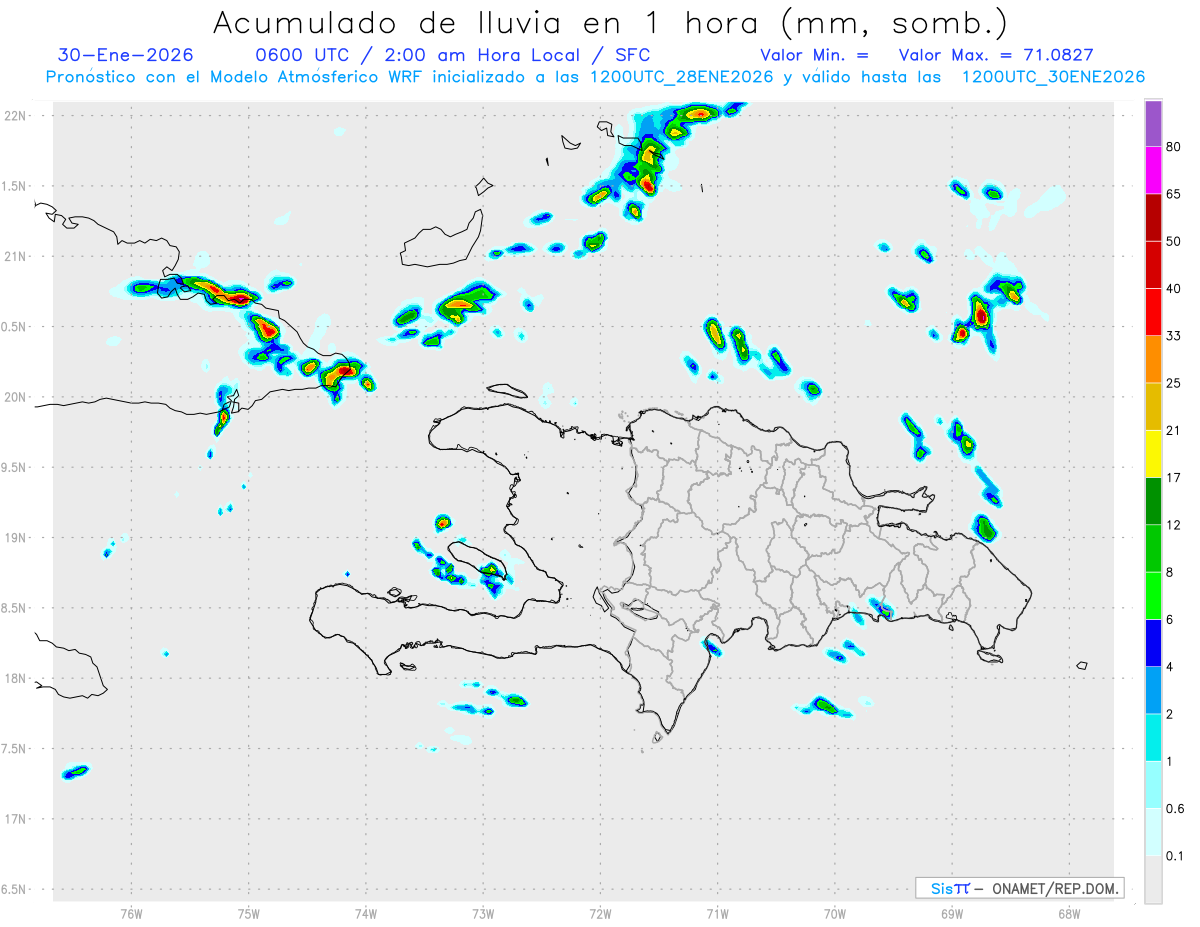Viewport: 1200px width, 927px height.
Task: Click the legend value "0.1"
Action: pos(1175,857)
